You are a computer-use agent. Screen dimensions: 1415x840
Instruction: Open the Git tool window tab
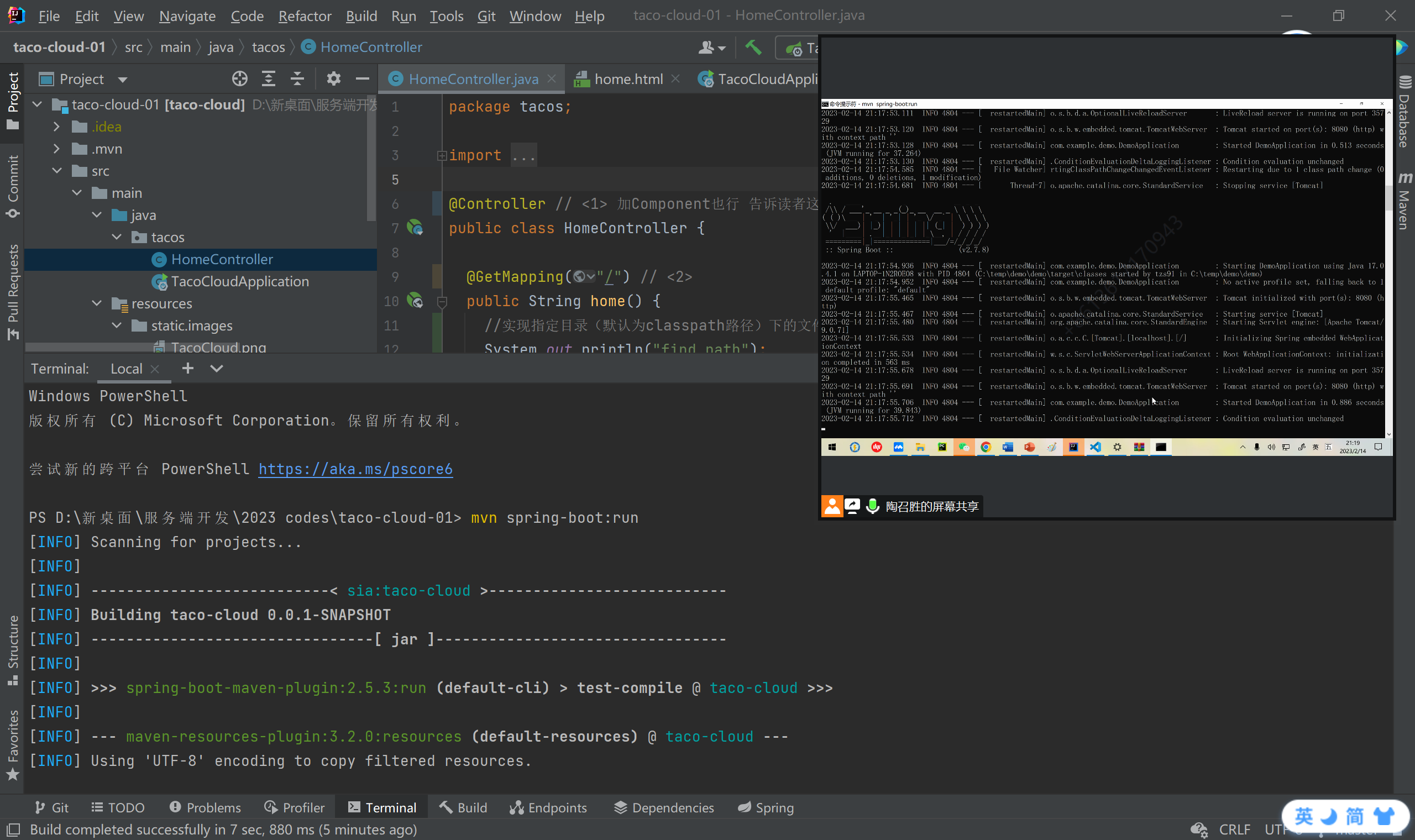click(x=51, y=808)
